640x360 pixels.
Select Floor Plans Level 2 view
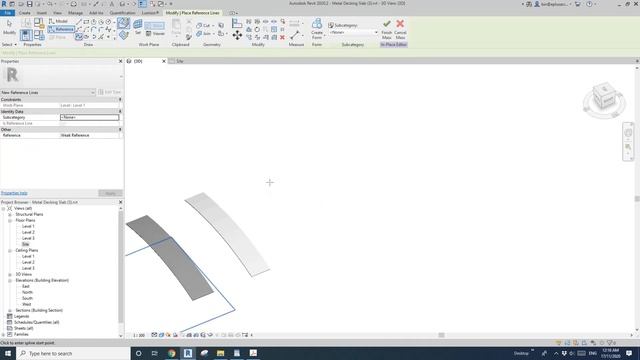pos(28,232)
